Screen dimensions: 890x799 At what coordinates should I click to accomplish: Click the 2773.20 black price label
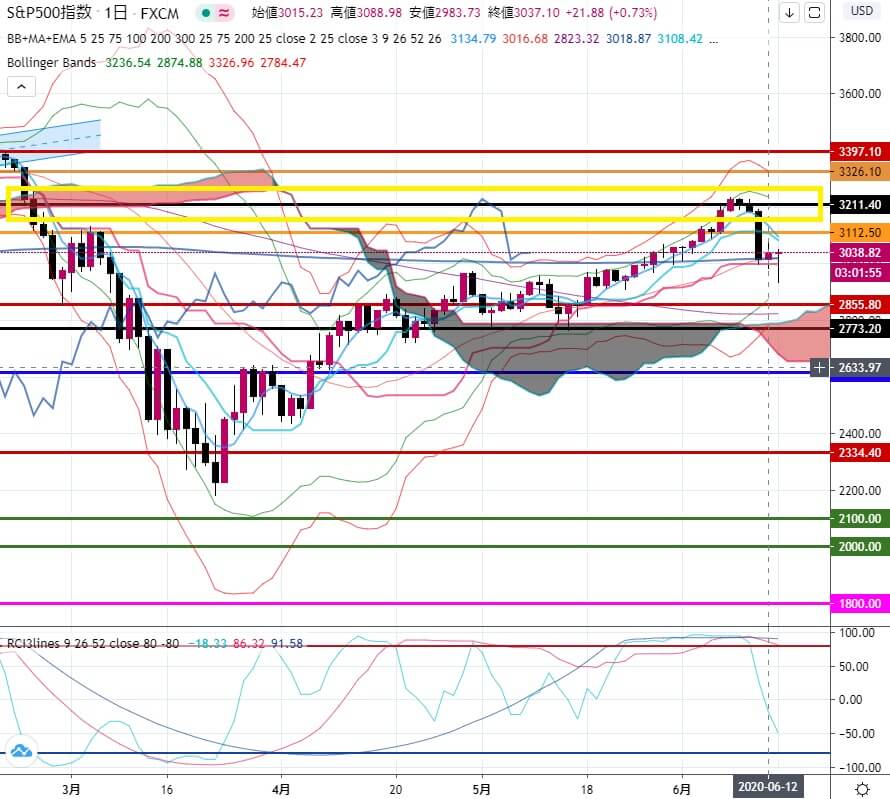click(x=860, y=329)
